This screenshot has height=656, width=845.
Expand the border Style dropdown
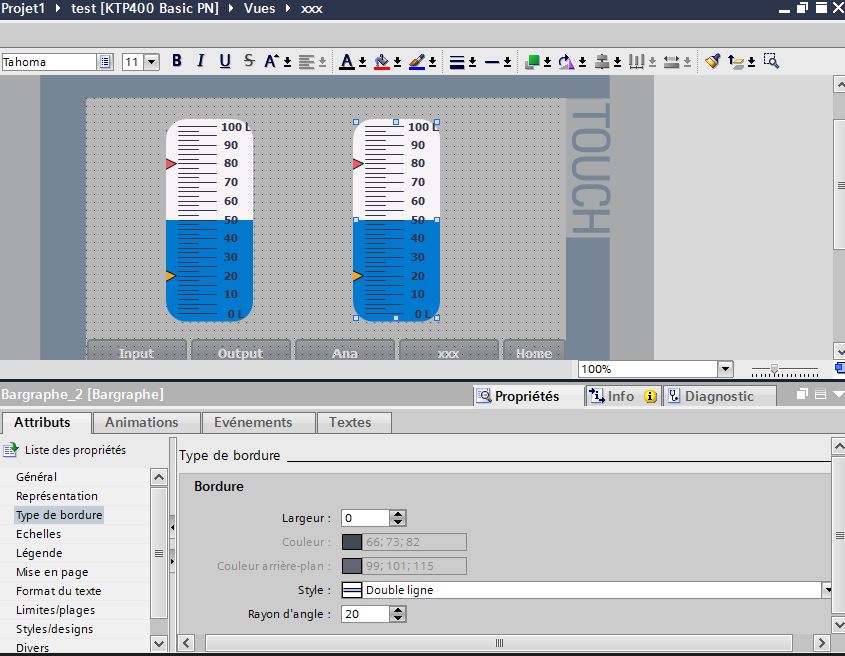(827, 590)
